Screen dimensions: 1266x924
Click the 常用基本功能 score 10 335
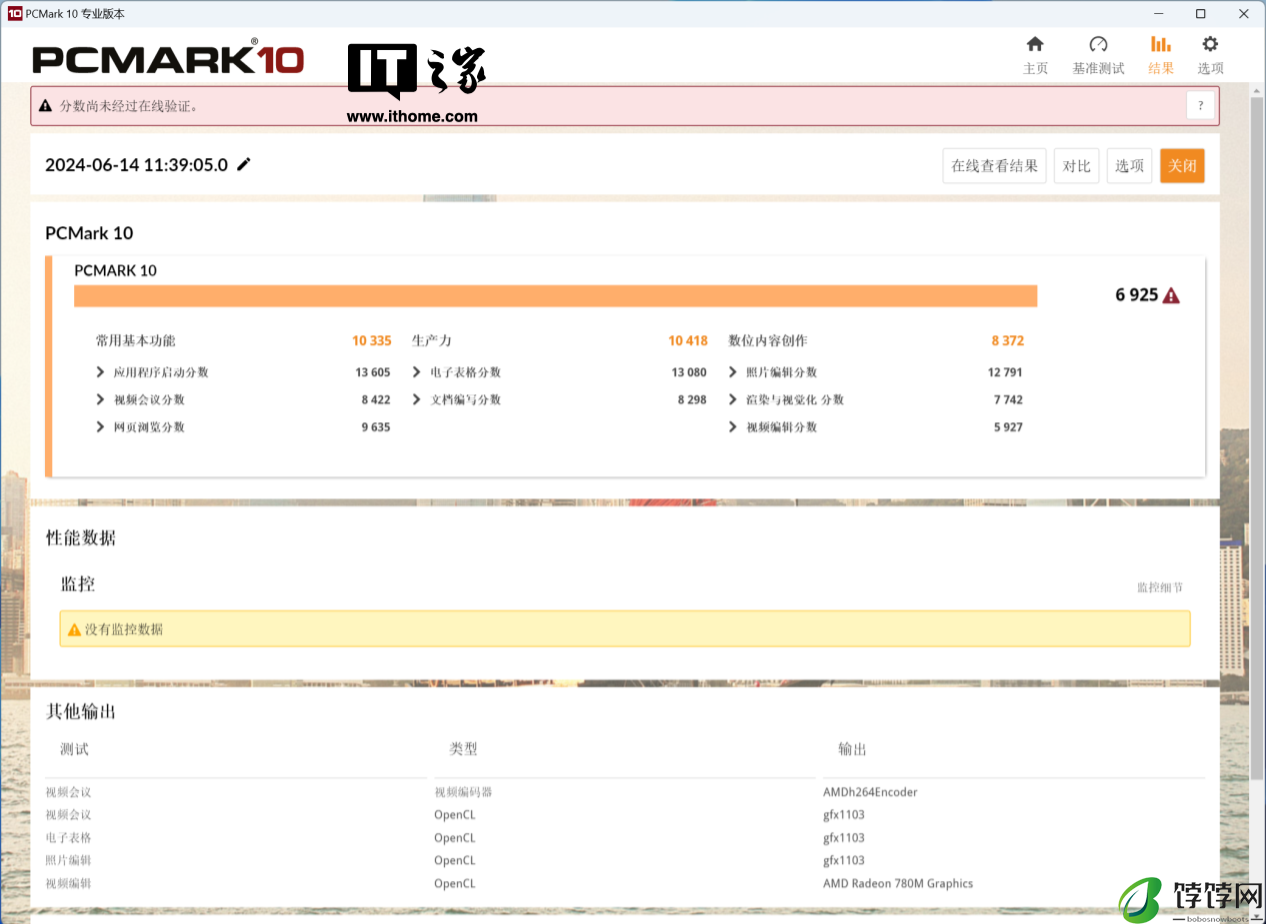371,341
